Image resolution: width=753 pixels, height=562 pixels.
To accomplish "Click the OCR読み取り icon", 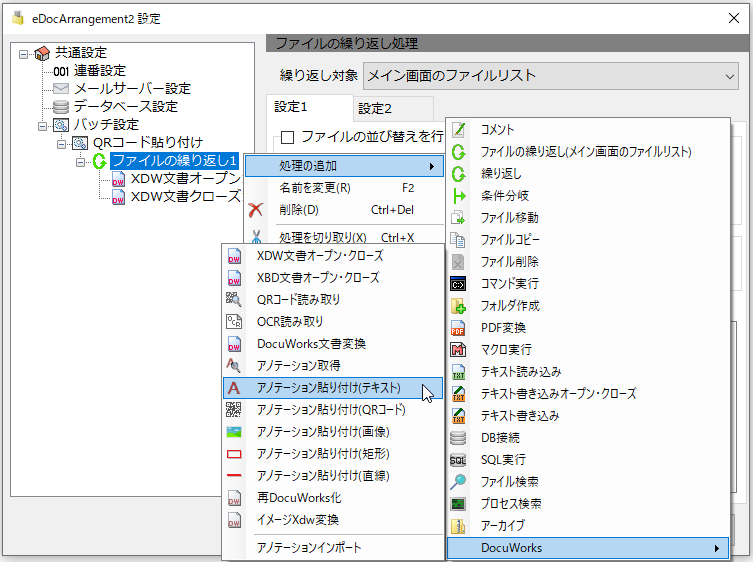I will tap(234, 321).
